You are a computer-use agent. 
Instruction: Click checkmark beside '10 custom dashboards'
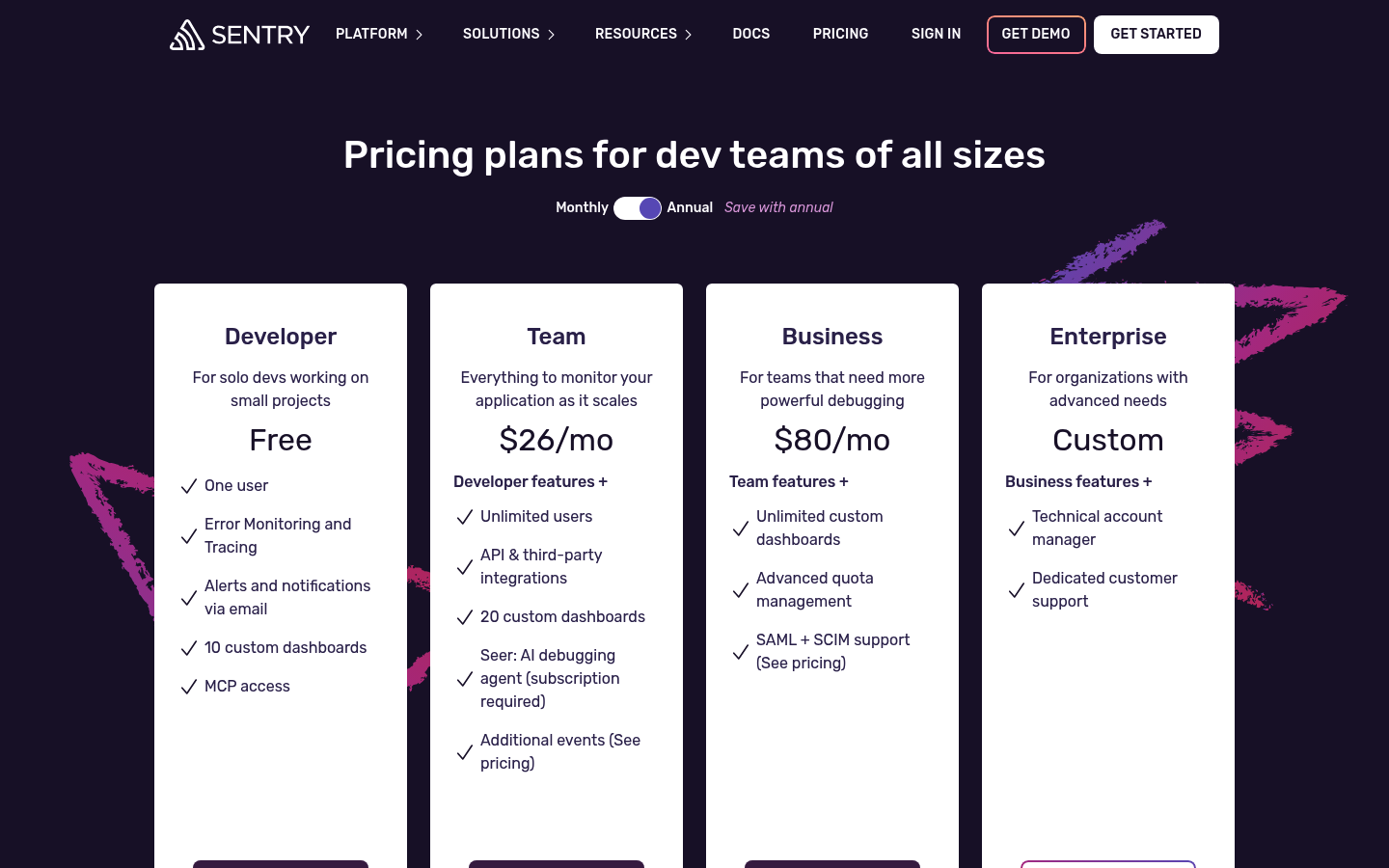(x=189, y=648)
